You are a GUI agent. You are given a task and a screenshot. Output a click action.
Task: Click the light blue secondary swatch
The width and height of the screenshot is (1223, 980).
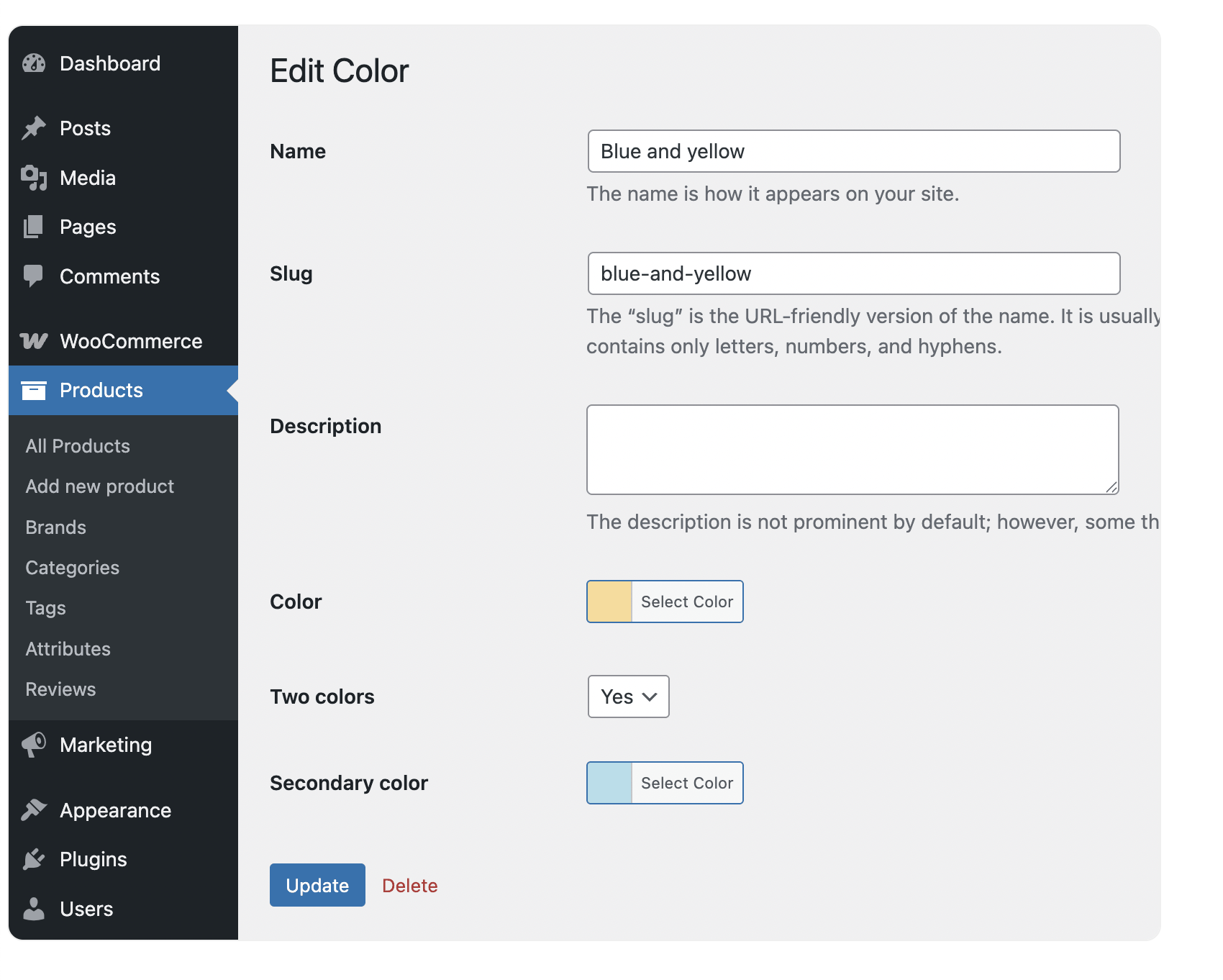[x=609, y=783]
